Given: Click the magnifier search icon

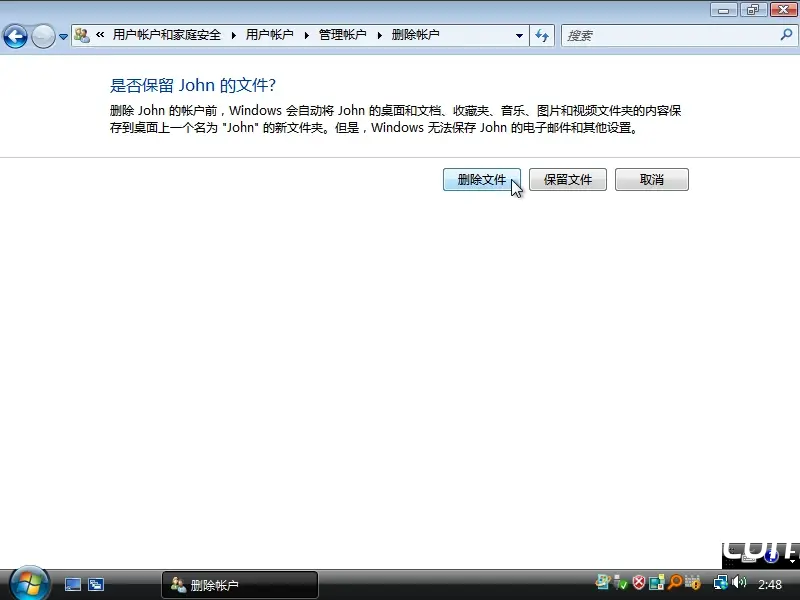Looking at the screenshot, I should click(x=786, y=35).
